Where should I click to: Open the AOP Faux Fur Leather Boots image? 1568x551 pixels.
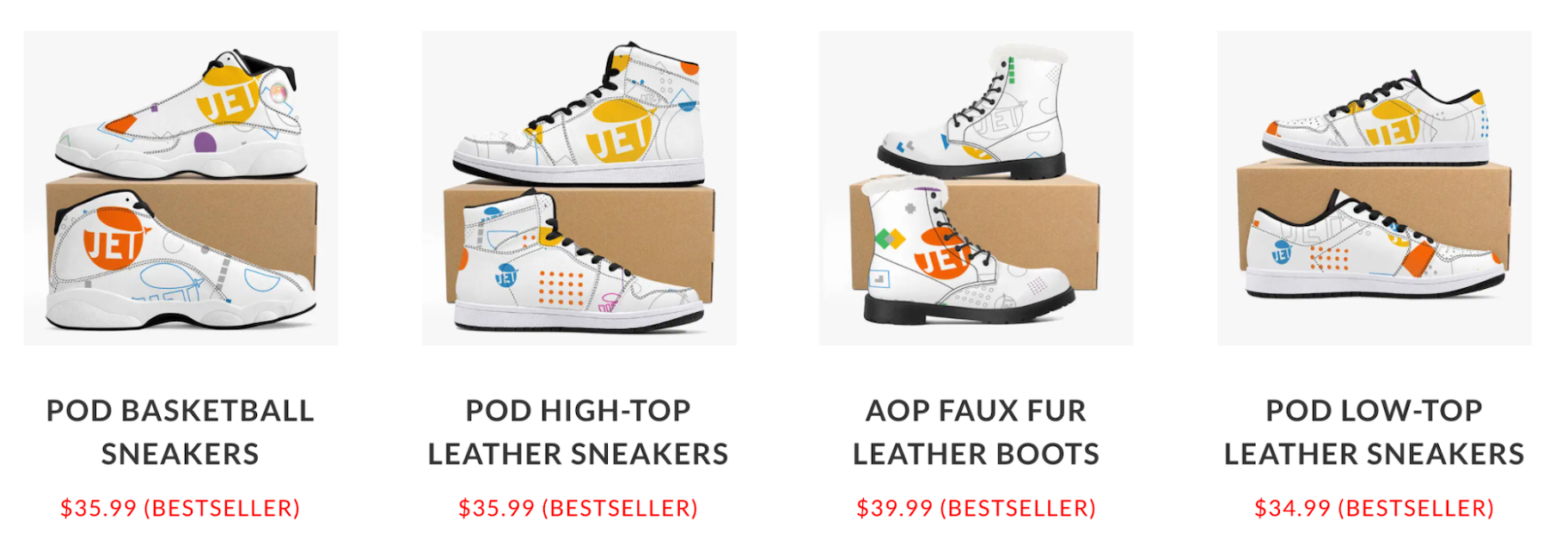pyautogui.click(x=976, y=188)
